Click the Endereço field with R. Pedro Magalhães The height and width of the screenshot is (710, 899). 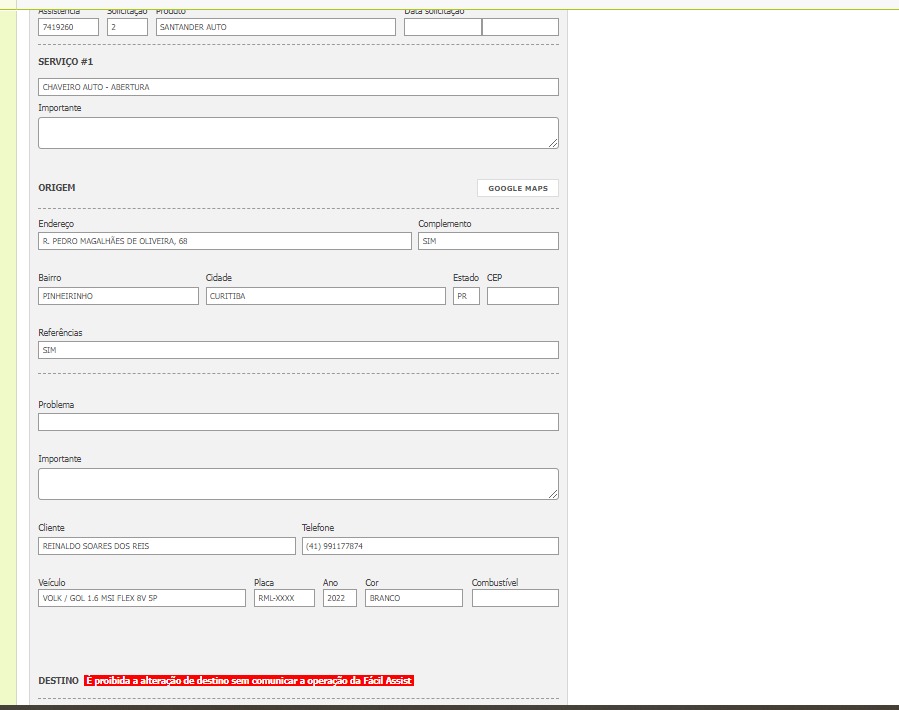225,241
